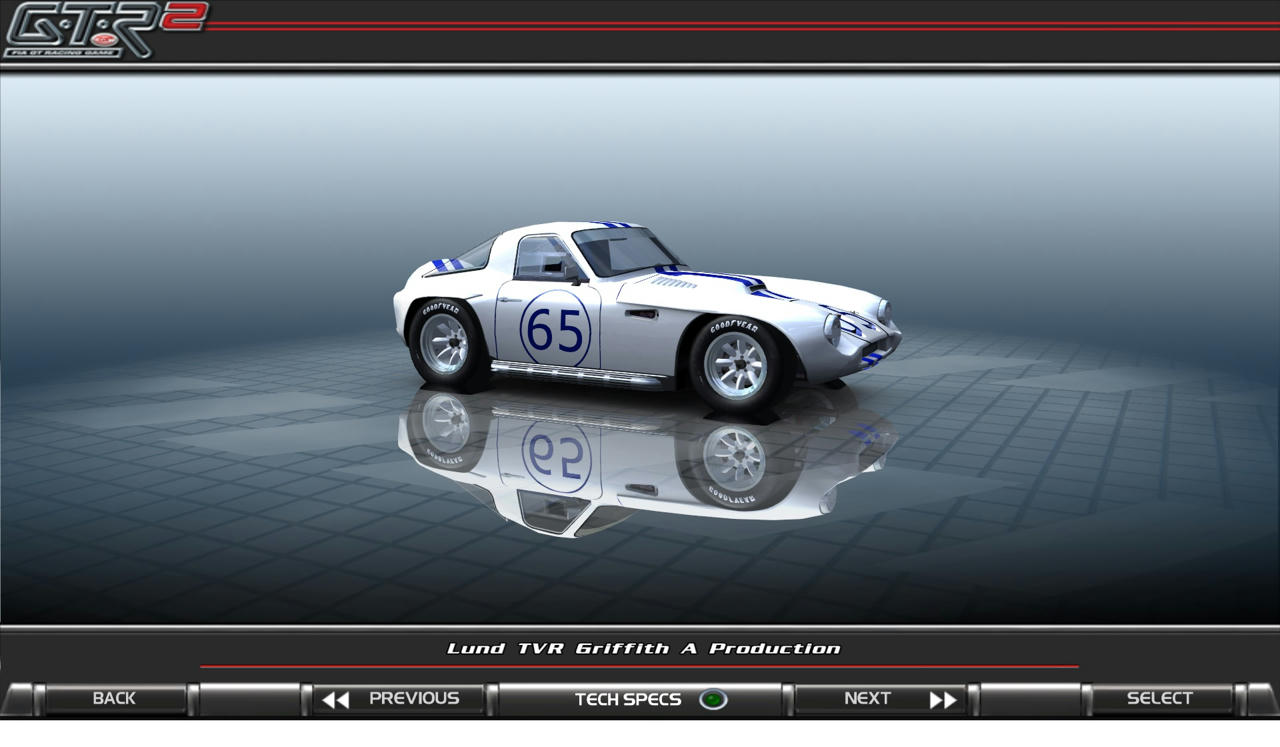This screenshot has width=1280, height=747.
Task: Advance to the NEXT car
Action: coord(880,699)
